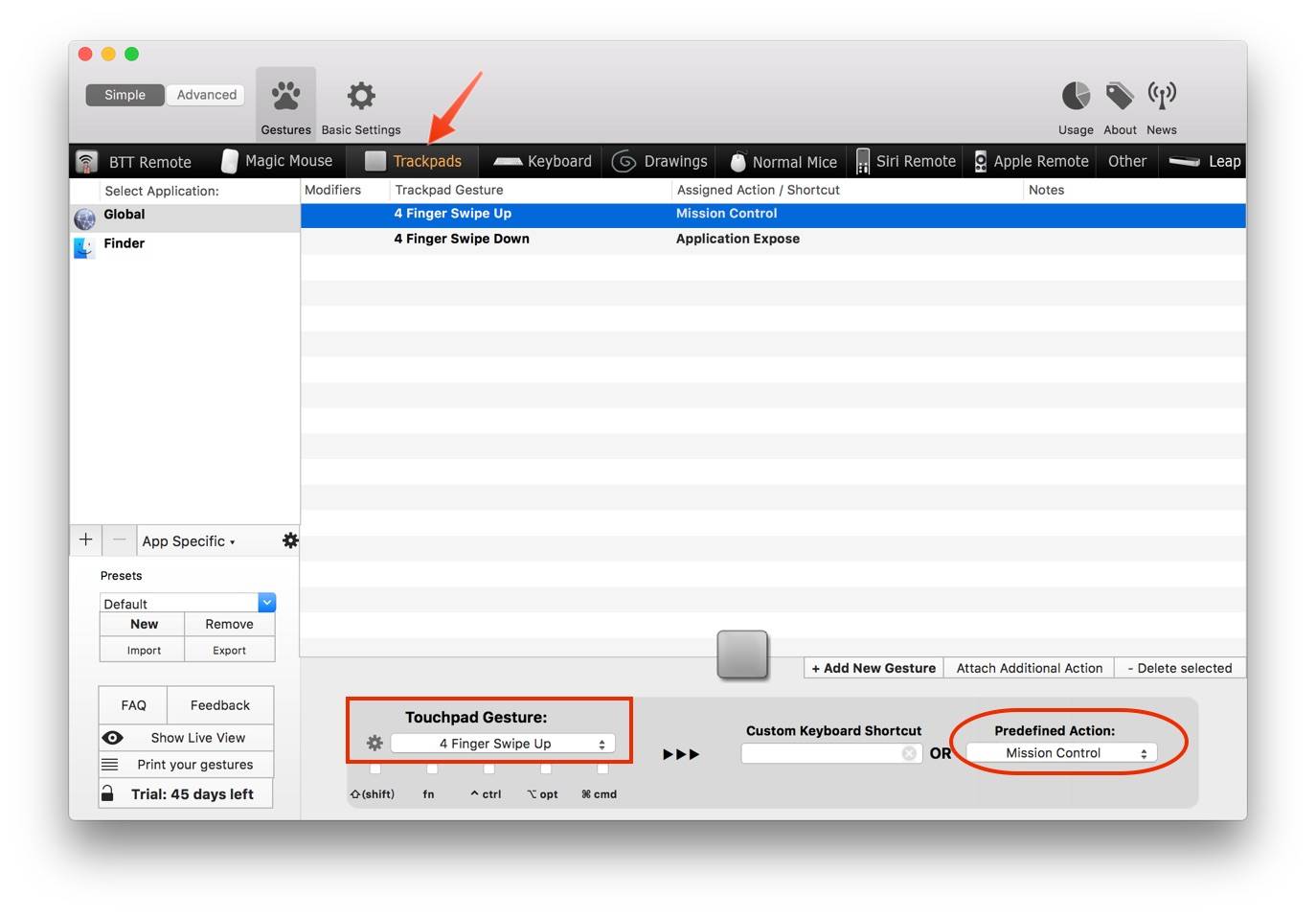Click Add New Gesture button
The height and width of the screenshot is (918, 1316).
click(x=874, y=668)
